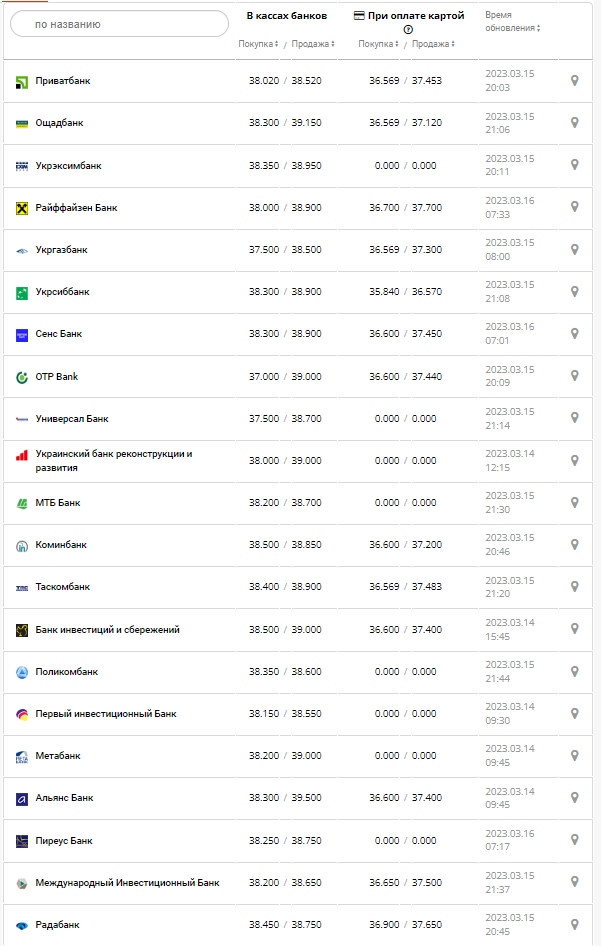Click the map marker in Альянс Банк row
601x946 pixels.
coord(574,798)
